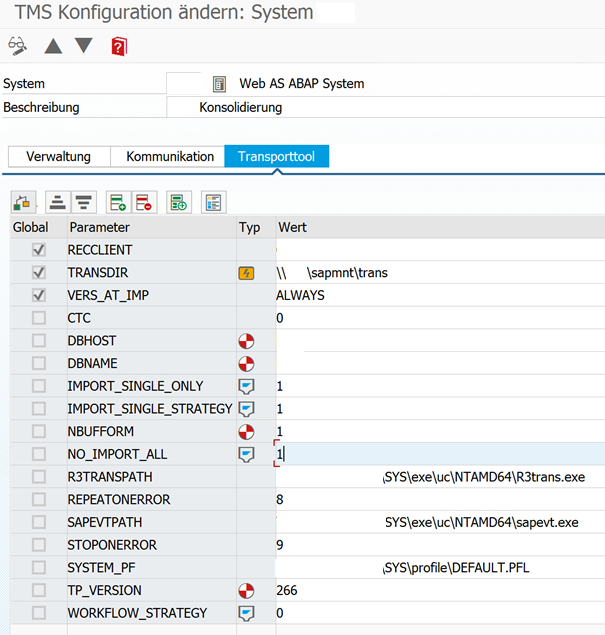605x635 pixels.
Task: Click the down triangle next system icon
Action: pyautogui.click(x=84, y=46)
